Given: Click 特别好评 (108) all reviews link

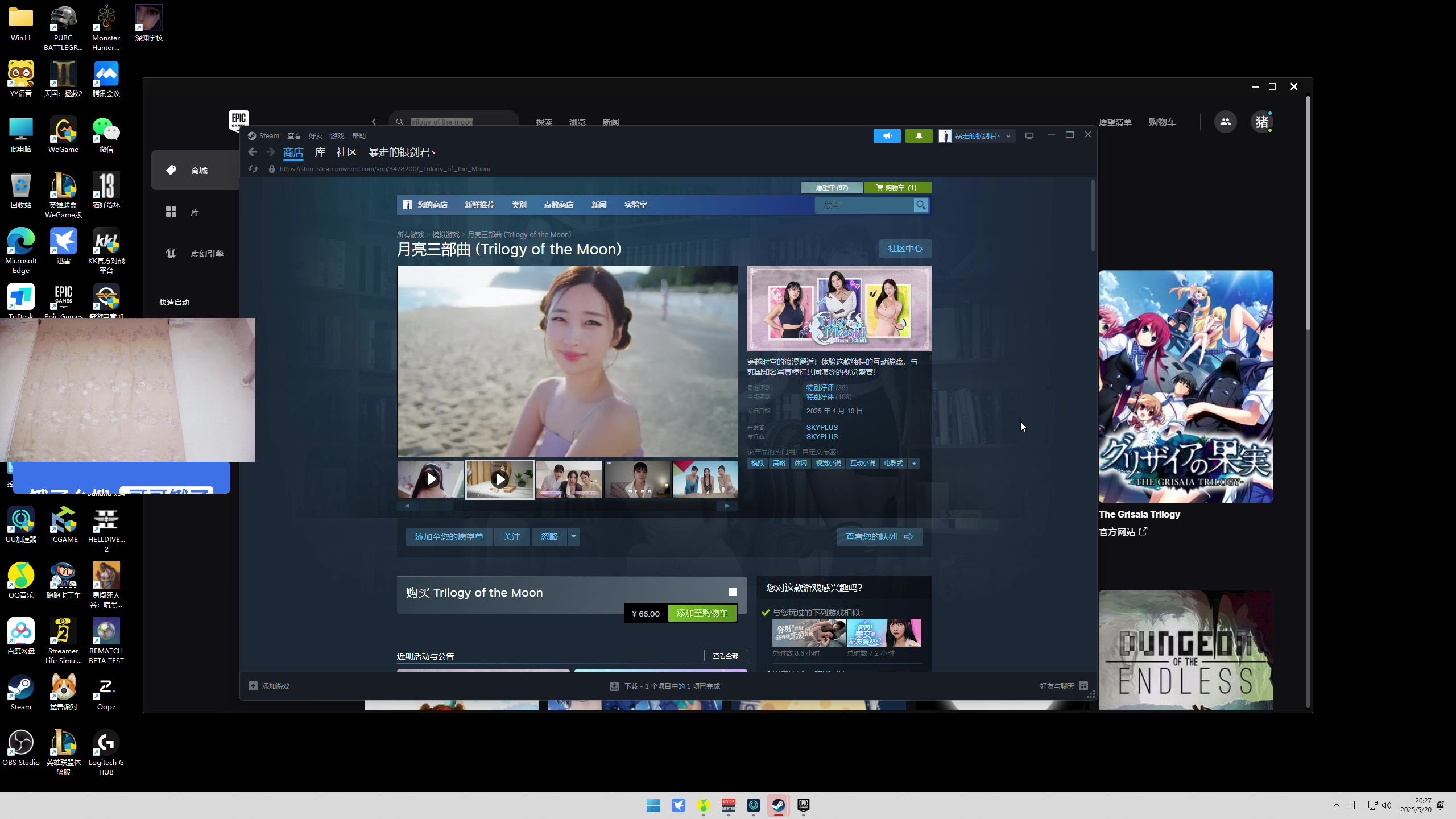Looking at the screenshot, I should [x=829, y=397].
